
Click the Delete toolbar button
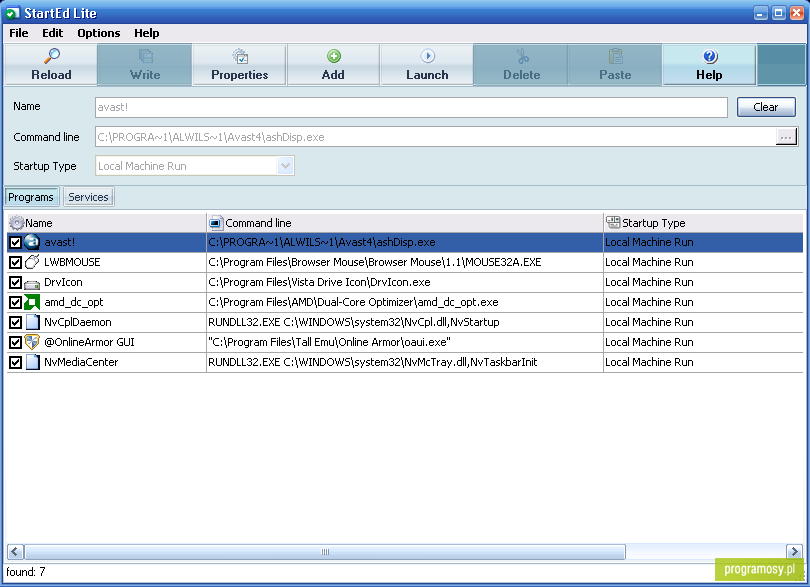pos(521,65)
